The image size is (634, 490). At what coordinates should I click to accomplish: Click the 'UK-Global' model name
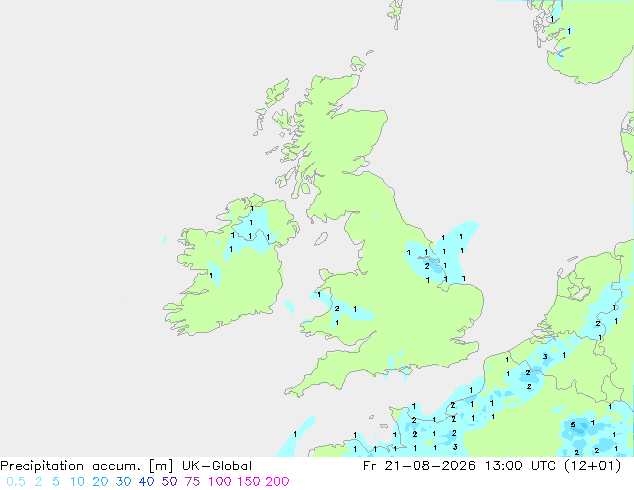[x=217, y=466]
